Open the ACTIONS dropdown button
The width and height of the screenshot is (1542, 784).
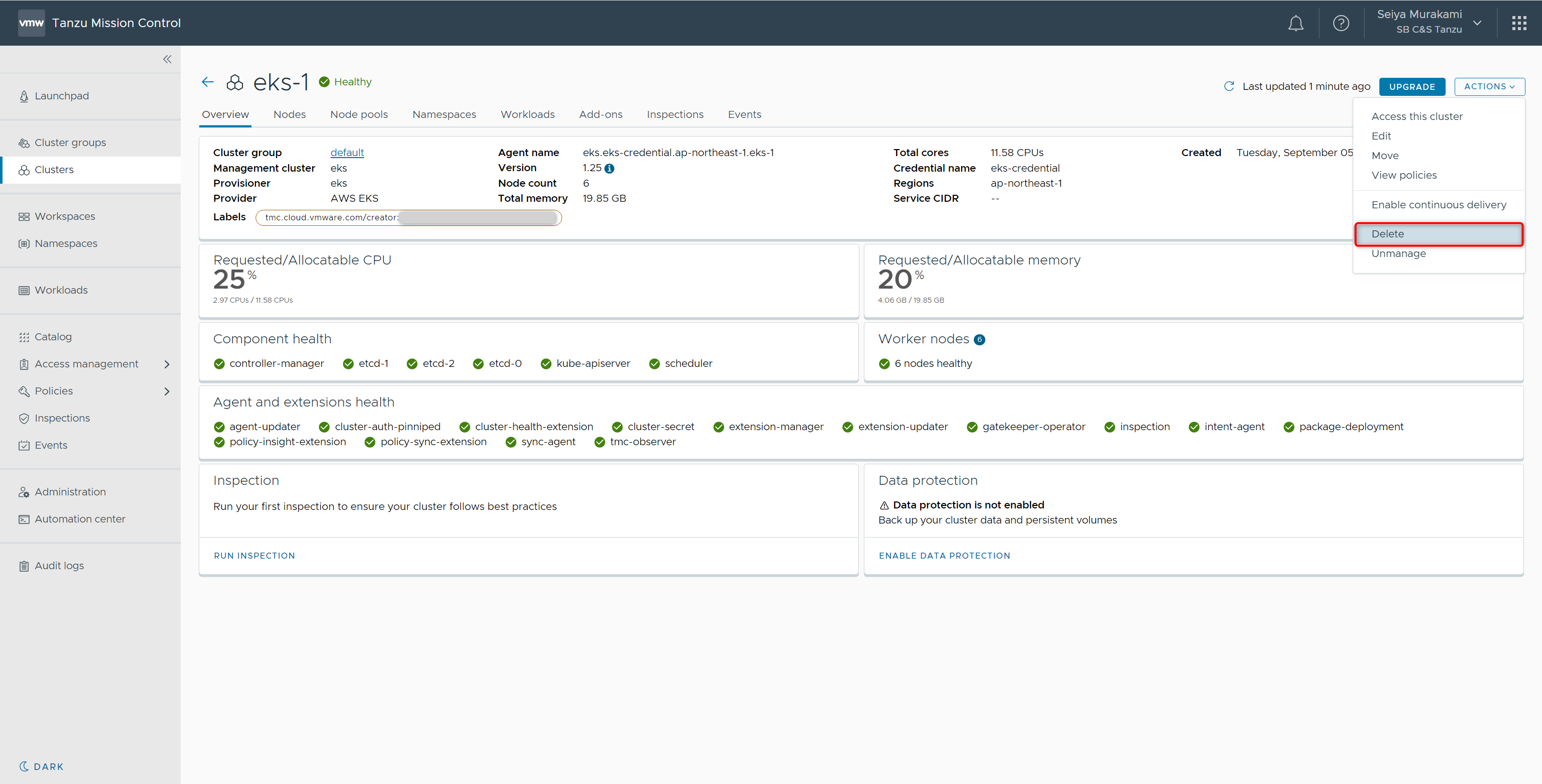point(1489,86)
